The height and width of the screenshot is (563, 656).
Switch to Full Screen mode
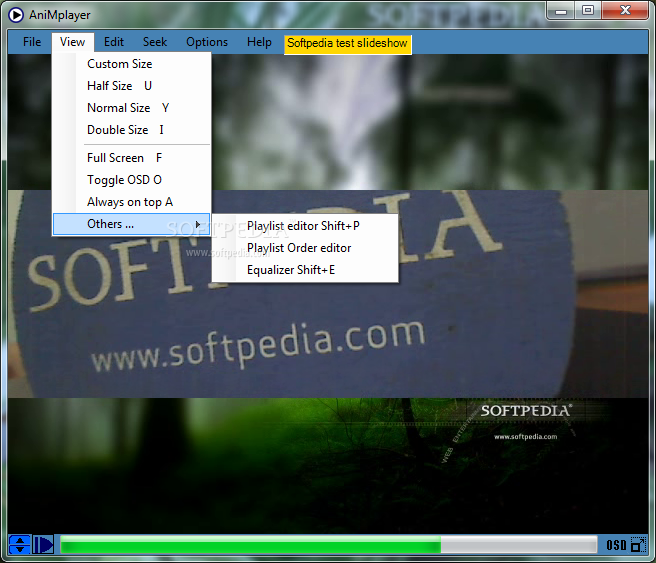(131, 158)
